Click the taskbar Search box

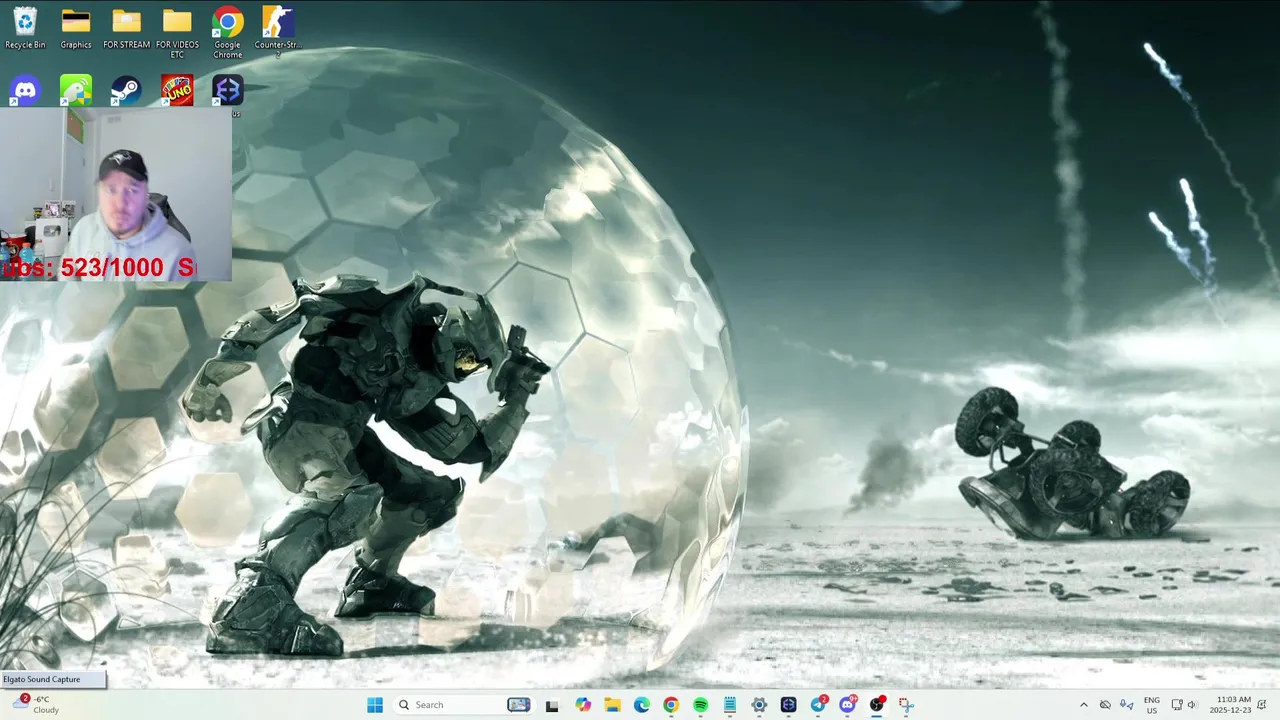464,705
